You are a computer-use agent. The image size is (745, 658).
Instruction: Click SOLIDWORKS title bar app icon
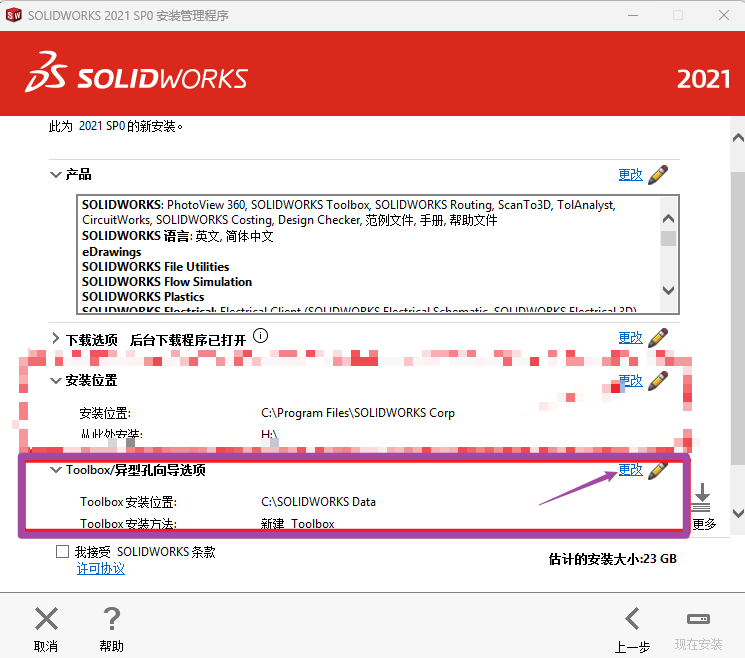coord(14,15)
